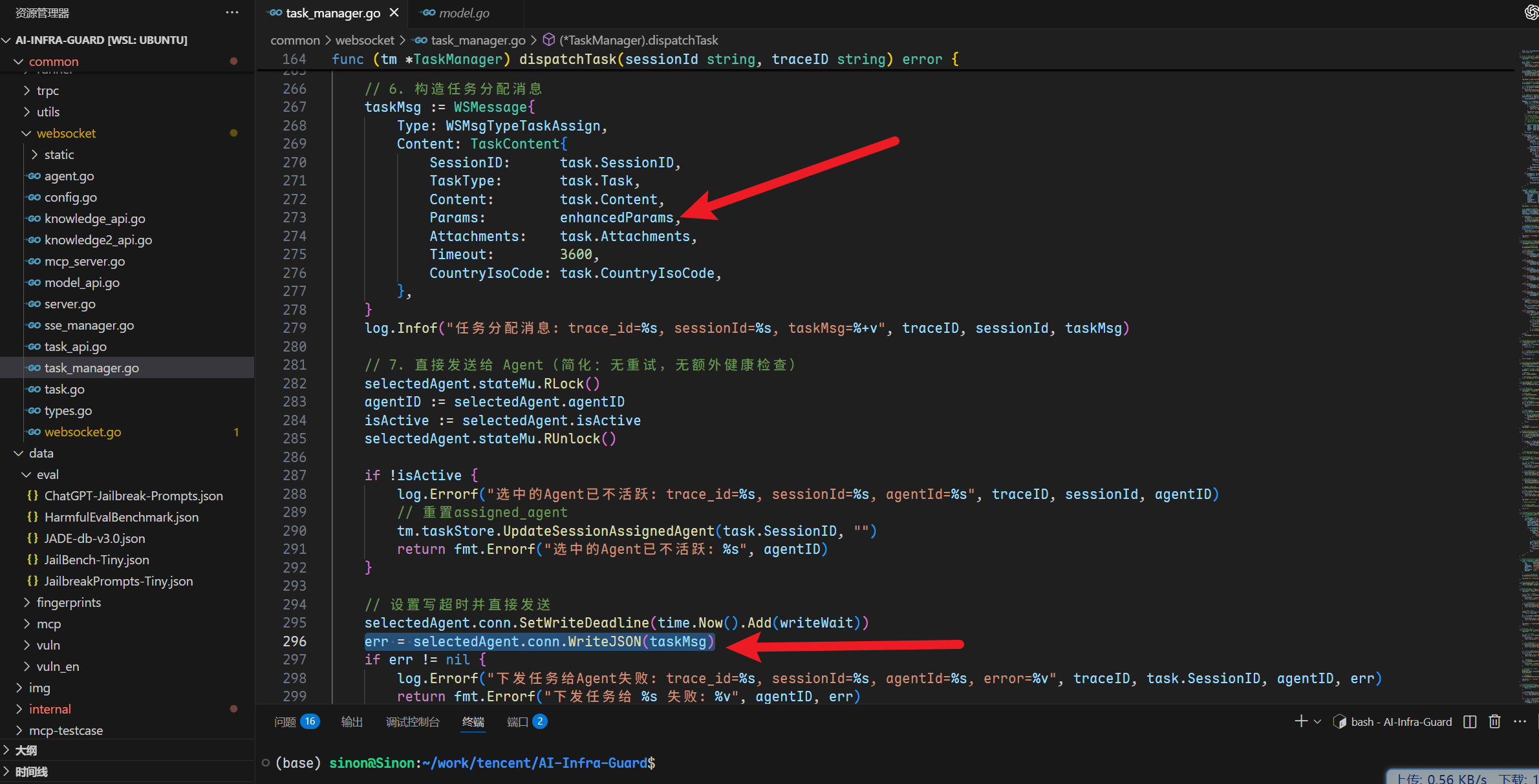The height and width of the screenshot is (784, 1539).
Task: Click the websocket breadcrumb segment
Action: (x=365, y=40)
